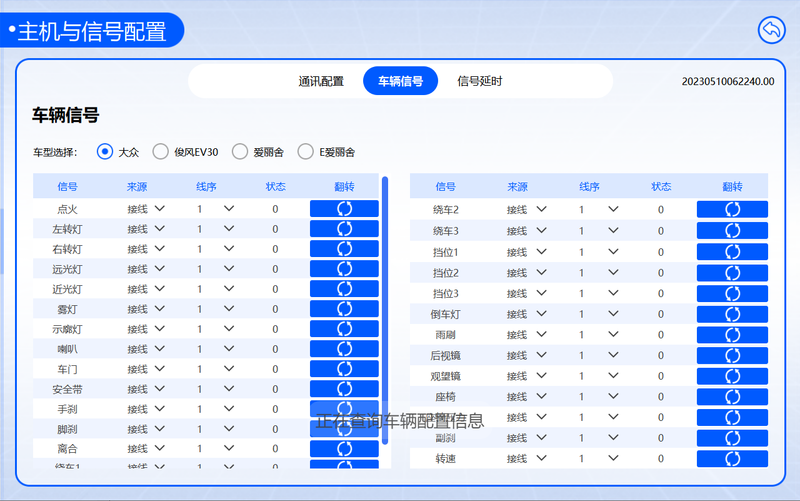Viewport: 800px width, 501px height.
Task: Flip the 挡位1 signal
Action: coord(732,252)
